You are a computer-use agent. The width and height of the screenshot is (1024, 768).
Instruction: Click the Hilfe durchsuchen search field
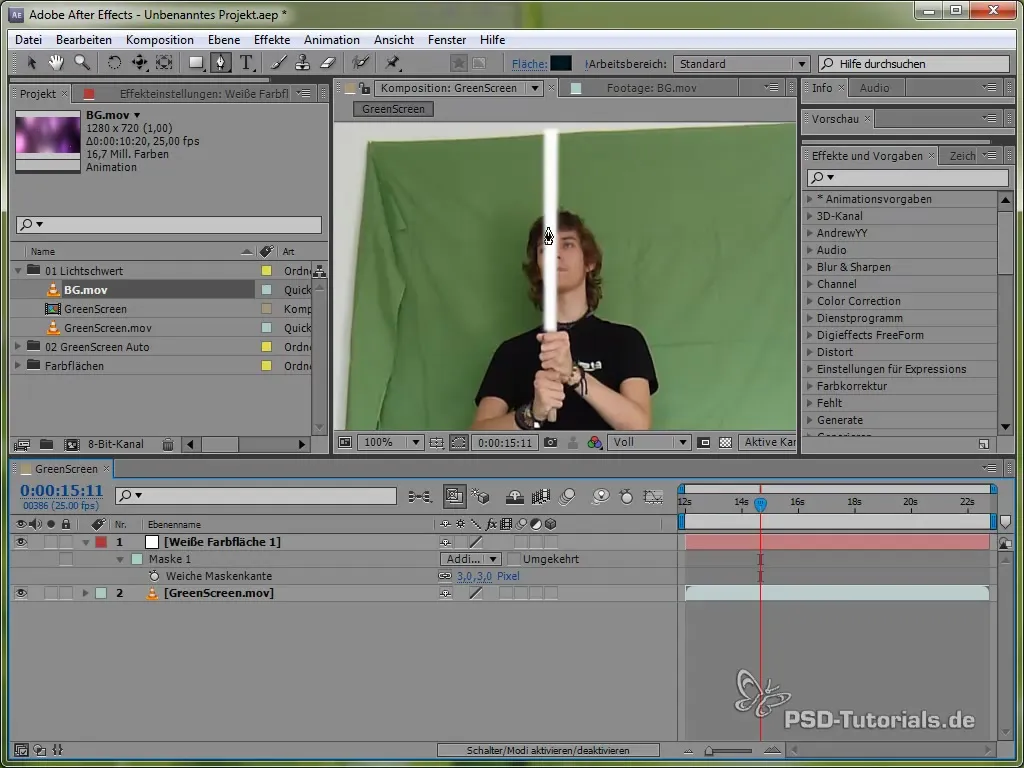pos(914,64)
